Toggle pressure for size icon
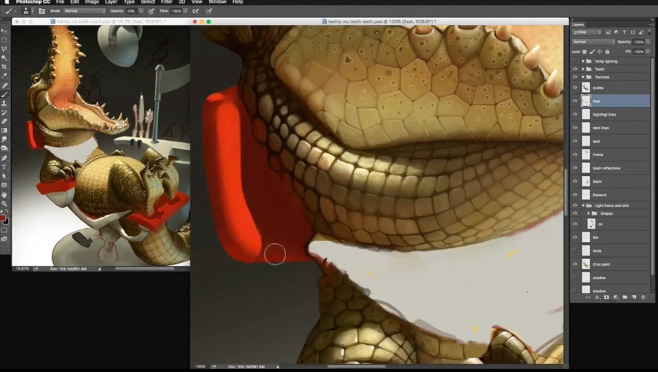 point(209,11)
